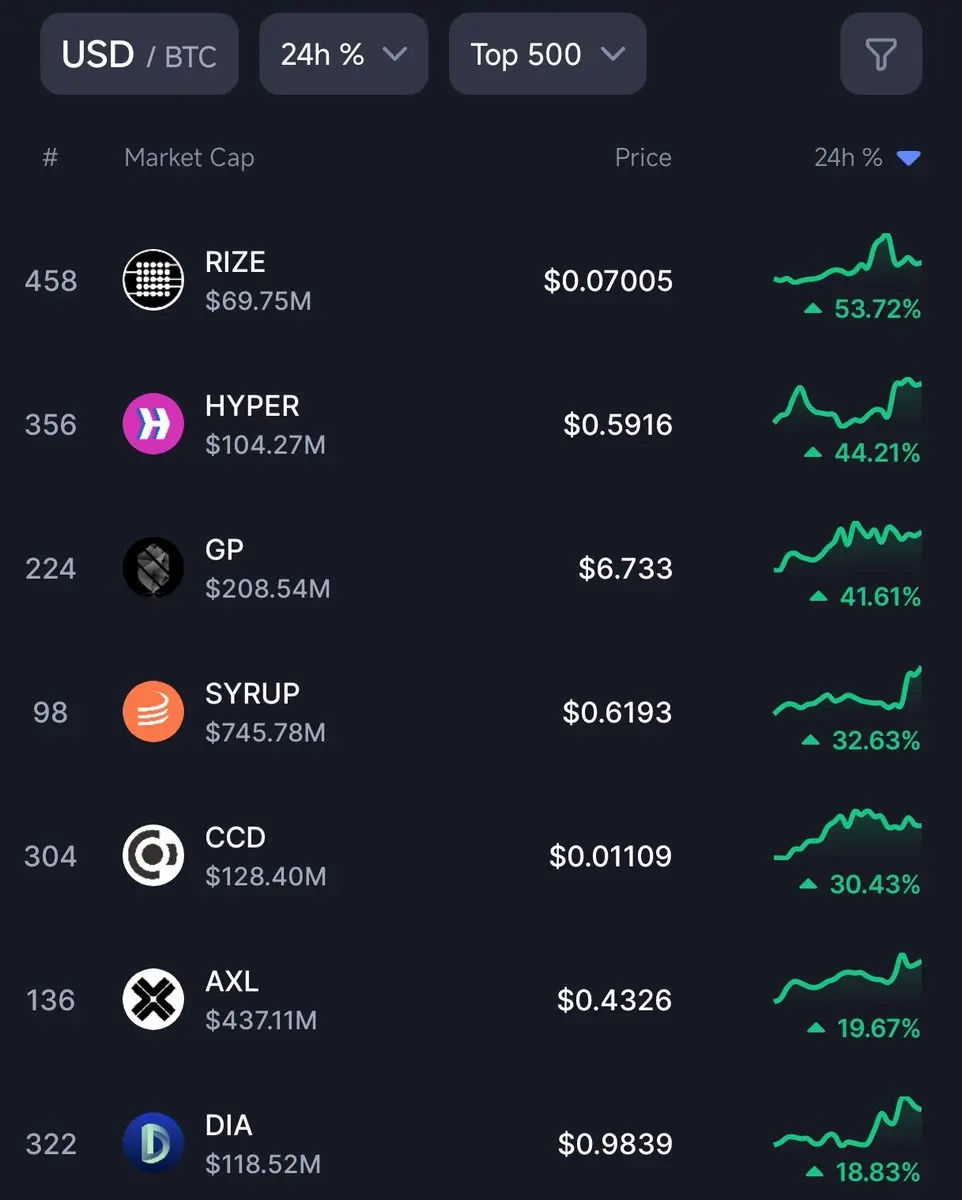Screen dimensions: 962x1200
Task: Sort by the # rank column header
Action: [x=50, y=158]
